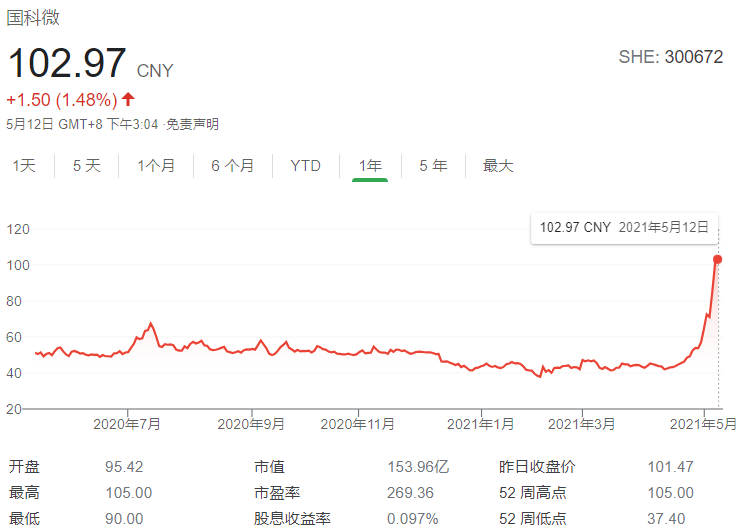Click the 最高 value 105.00

(x=129, y=493)
